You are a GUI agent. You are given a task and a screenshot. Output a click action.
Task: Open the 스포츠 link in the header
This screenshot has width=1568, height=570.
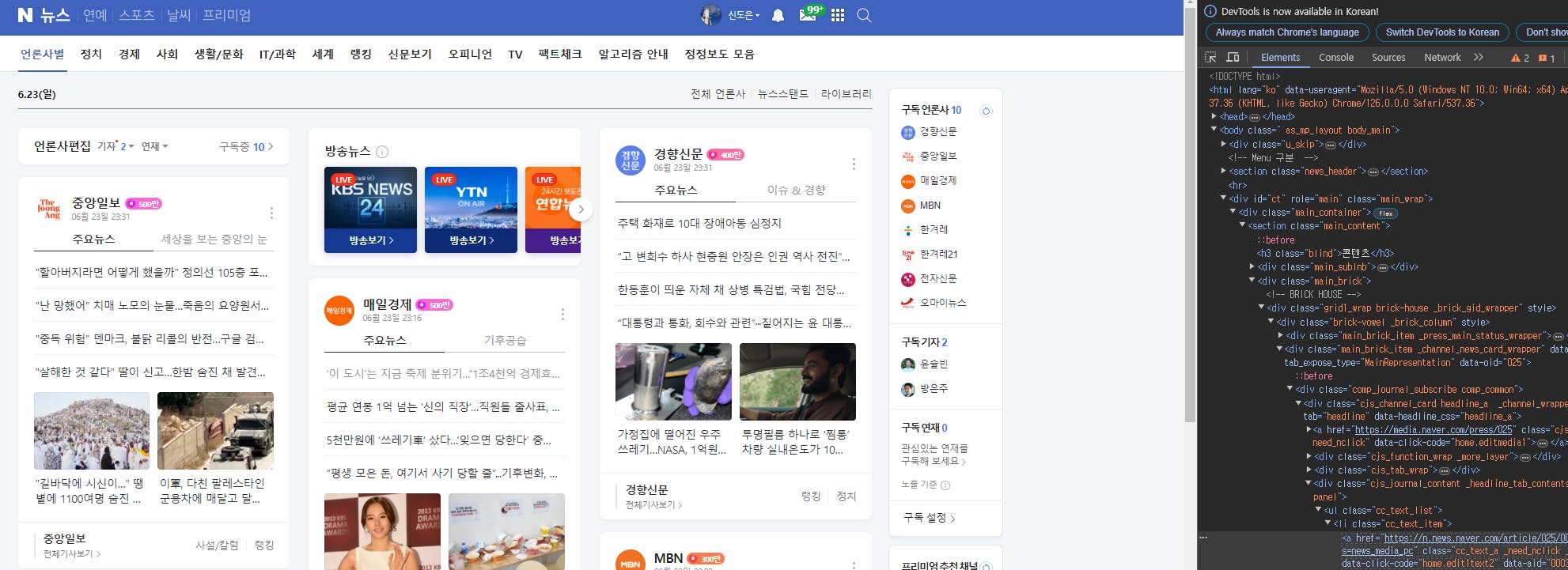[x=137, y=15]
